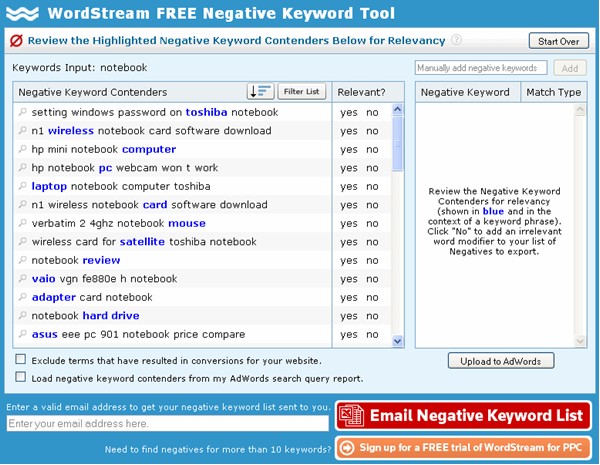Click the Filter List button

302,91
